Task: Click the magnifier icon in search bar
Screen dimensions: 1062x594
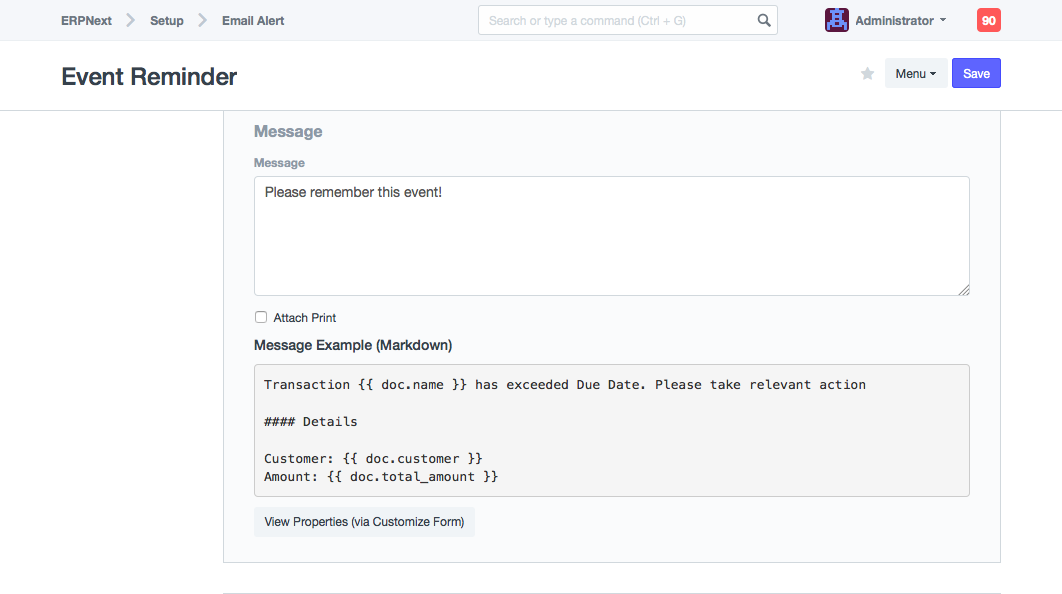Action: point(764,20)
